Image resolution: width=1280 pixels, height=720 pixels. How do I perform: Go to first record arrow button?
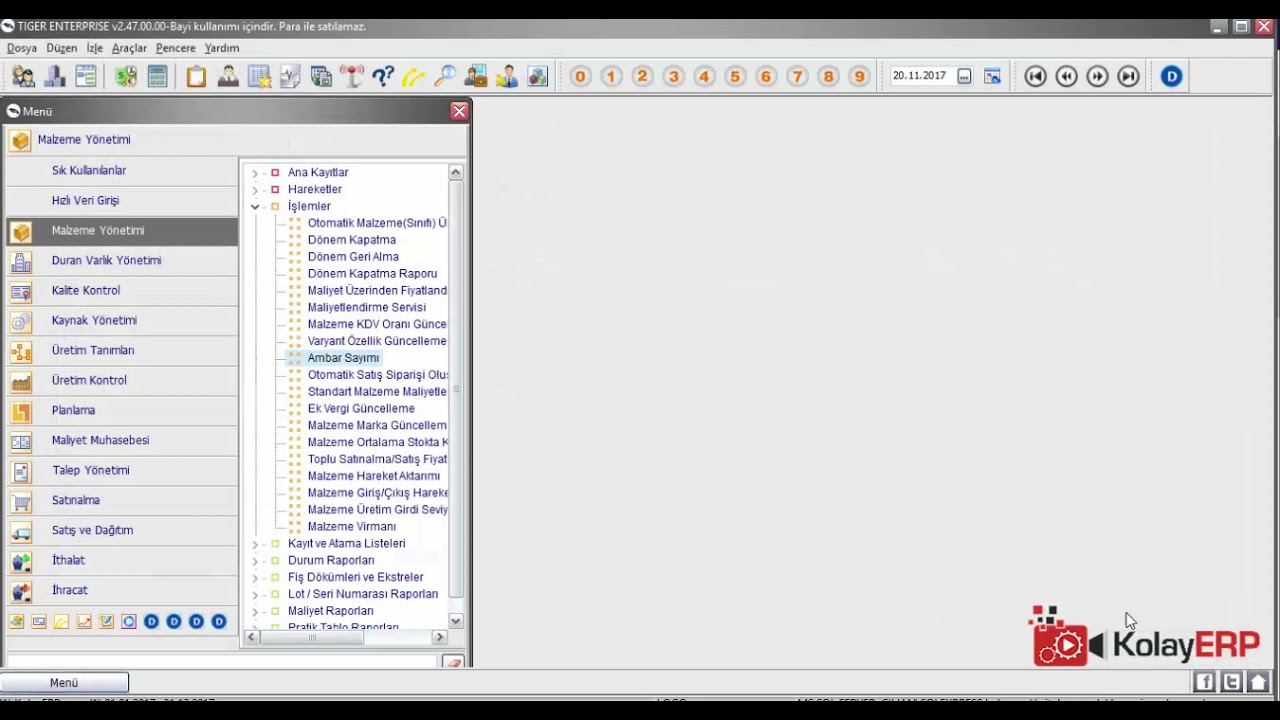tap(1035, 76)
